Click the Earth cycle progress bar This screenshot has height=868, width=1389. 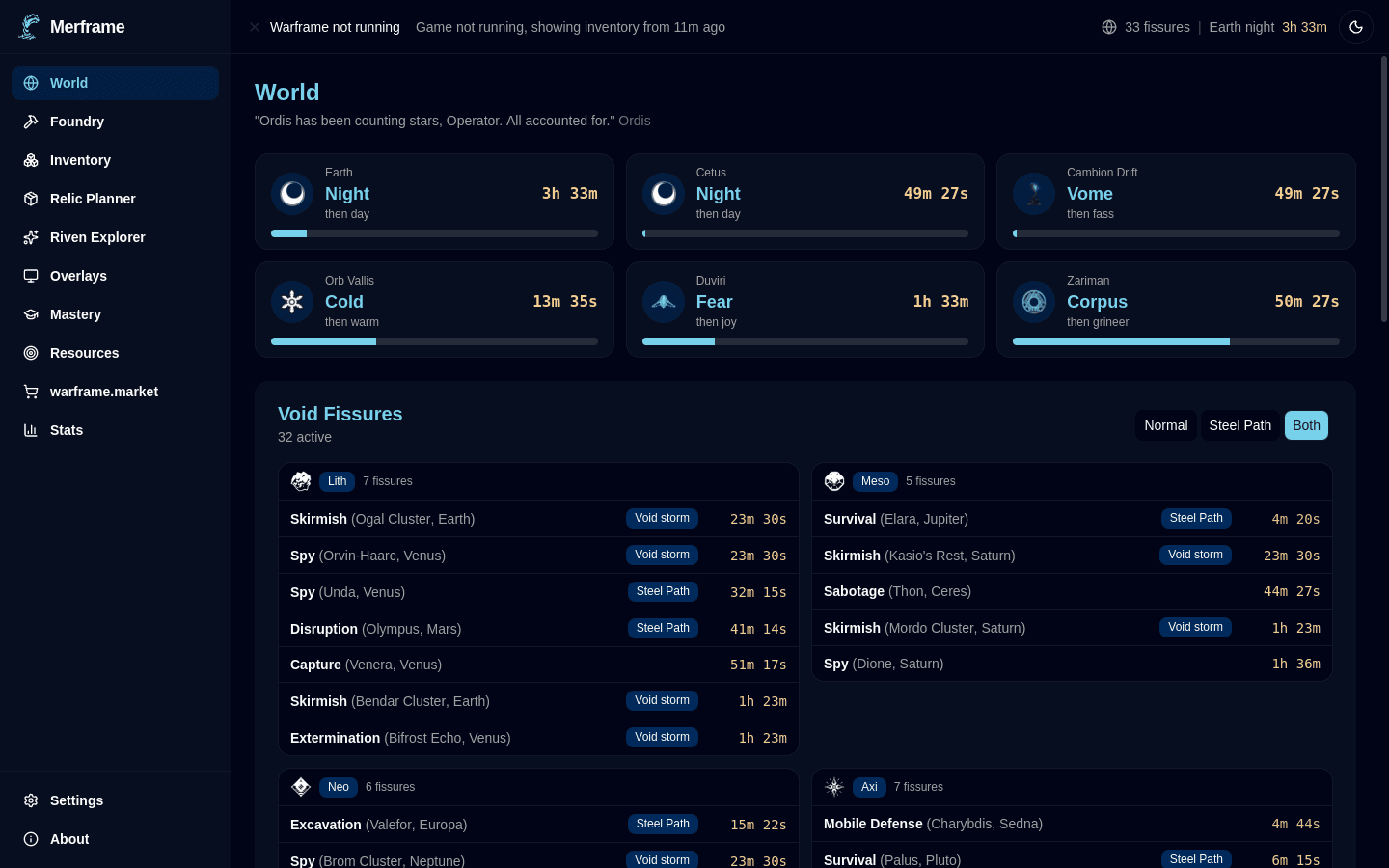click(x=434, y=233)
